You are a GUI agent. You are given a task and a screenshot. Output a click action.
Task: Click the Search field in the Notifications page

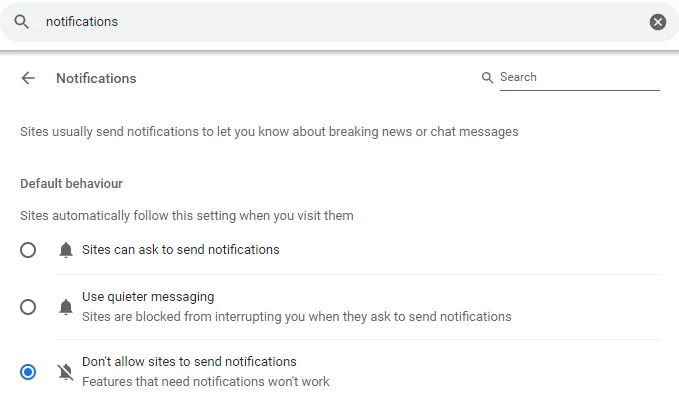click(x=578, y=77)
